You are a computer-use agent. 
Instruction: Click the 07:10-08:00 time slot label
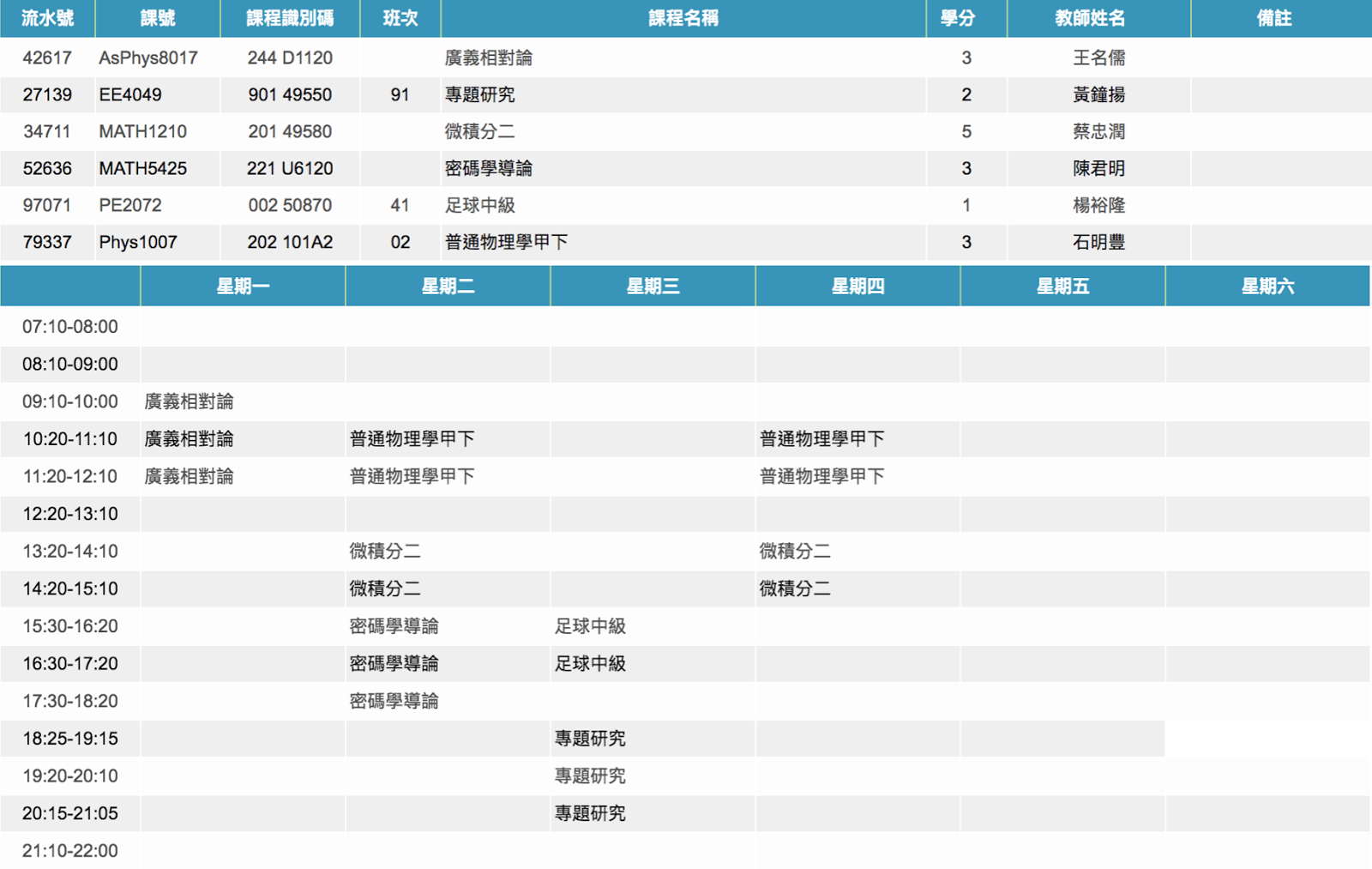[70, 327]
